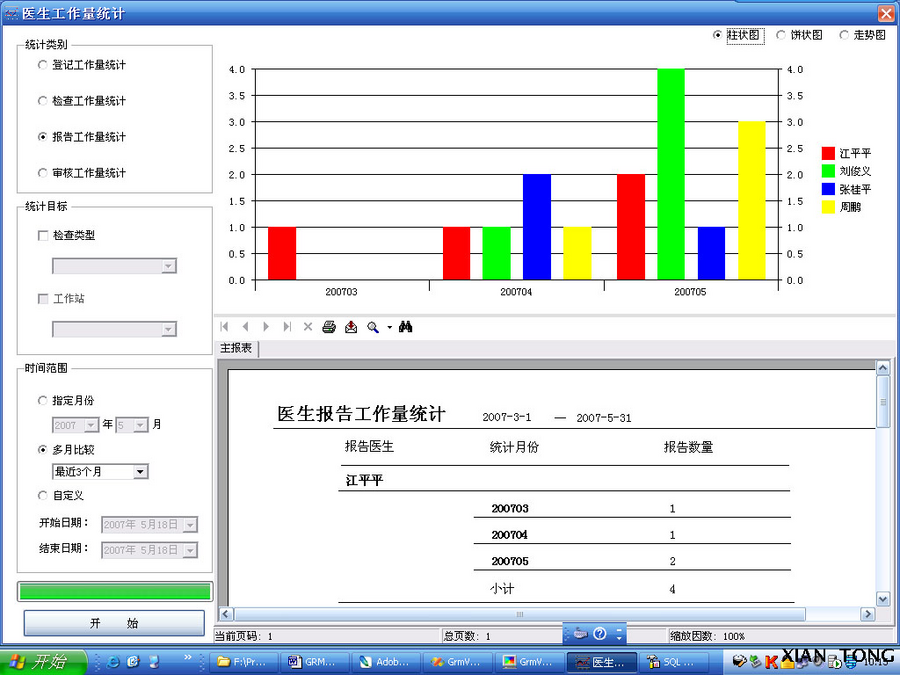Viewport: 900px width, 675px height.
Task: Switch to GRM... Word taskbar item
Action: (x=315, y=662)
